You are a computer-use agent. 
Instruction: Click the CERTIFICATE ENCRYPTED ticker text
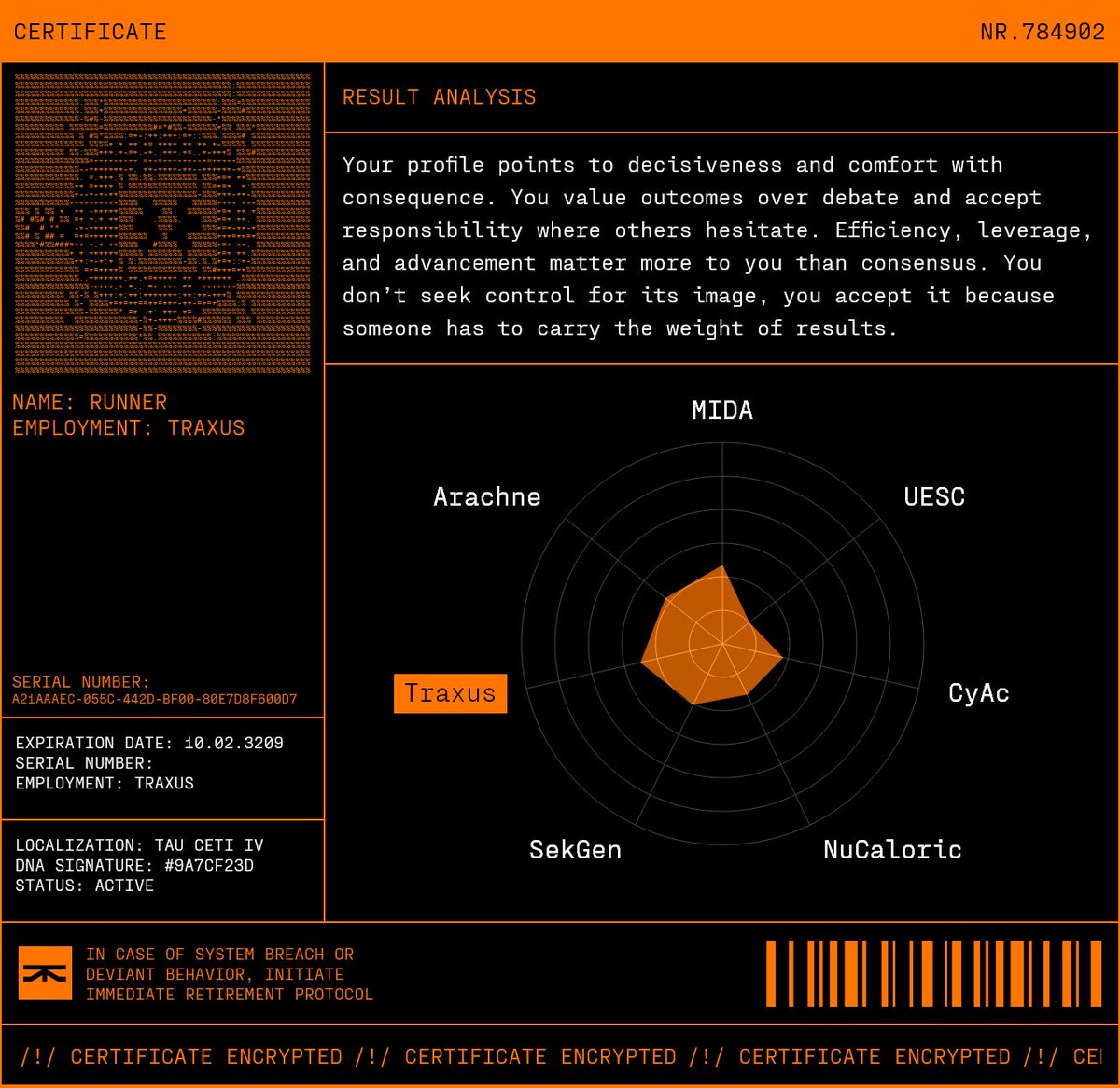(560, 1057)
